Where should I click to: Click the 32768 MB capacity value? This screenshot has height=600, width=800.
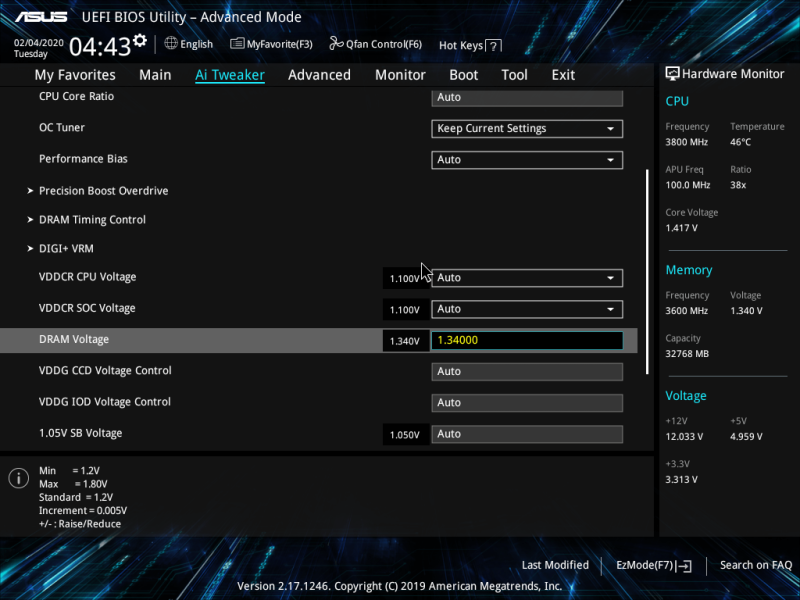coord(687,354)
